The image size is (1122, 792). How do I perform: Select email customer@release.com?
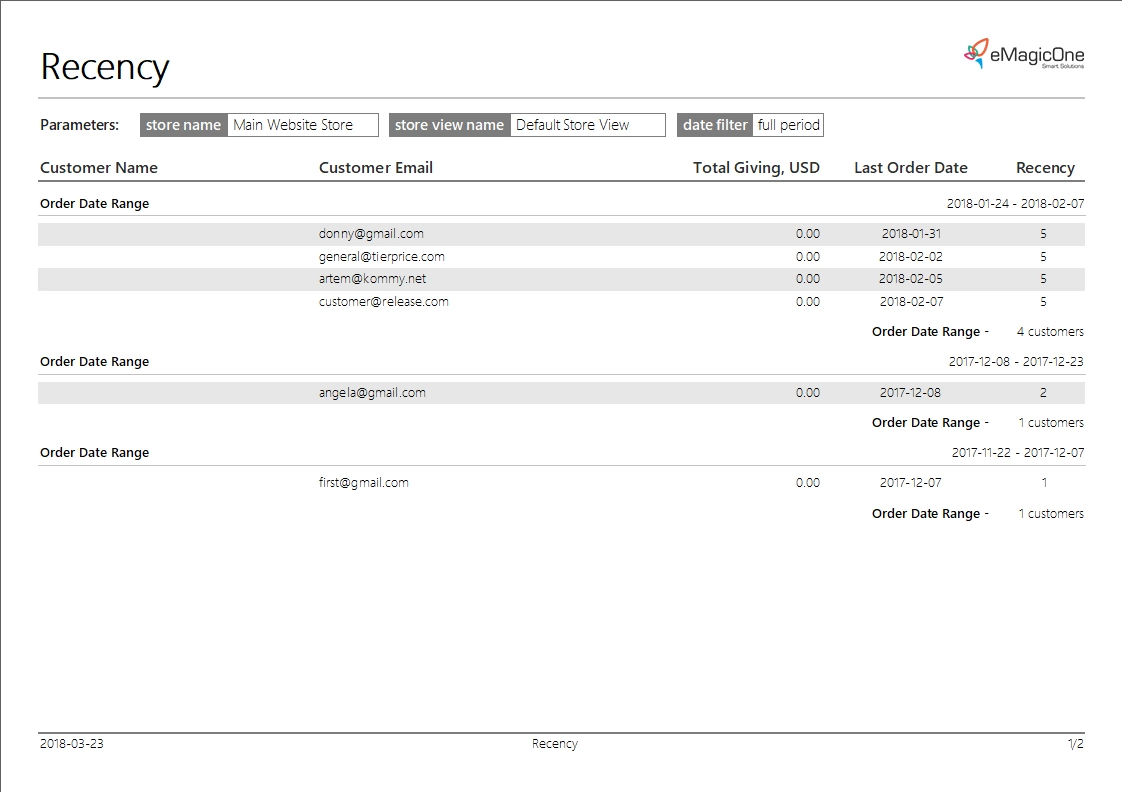[384, 302]
